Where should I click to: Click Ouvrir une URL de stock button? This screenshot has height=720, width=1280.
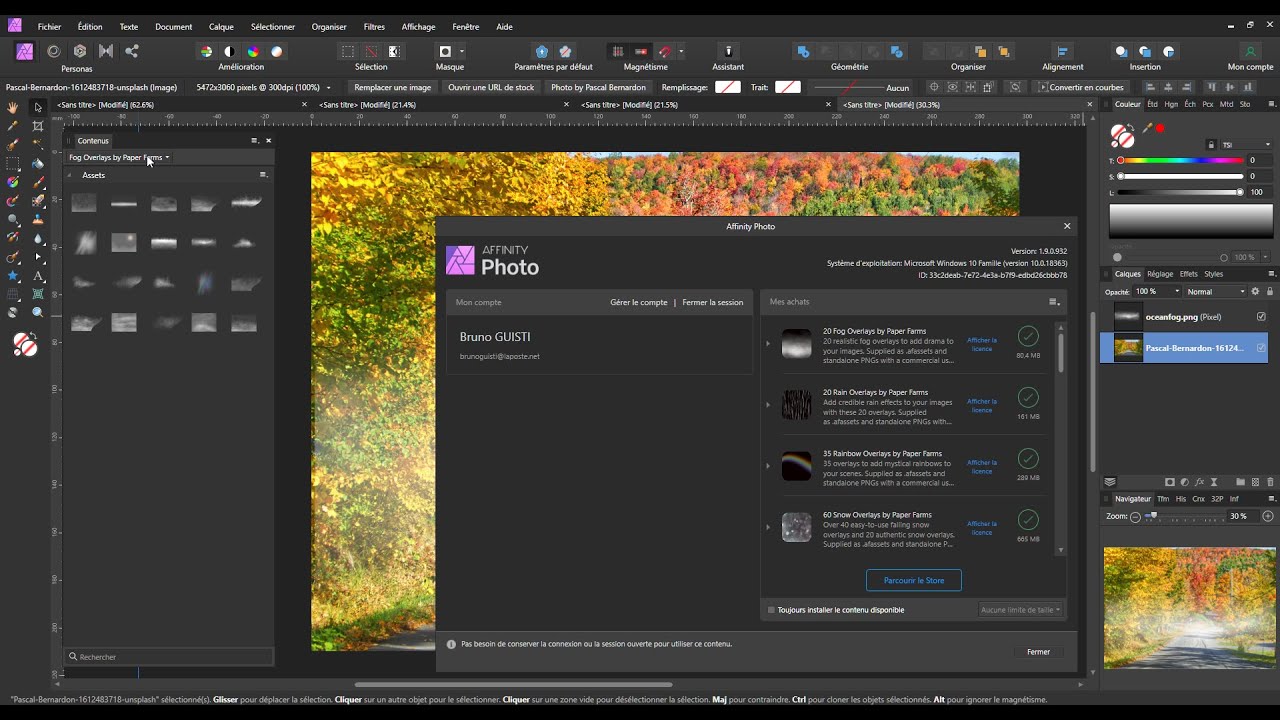point(491,87)
